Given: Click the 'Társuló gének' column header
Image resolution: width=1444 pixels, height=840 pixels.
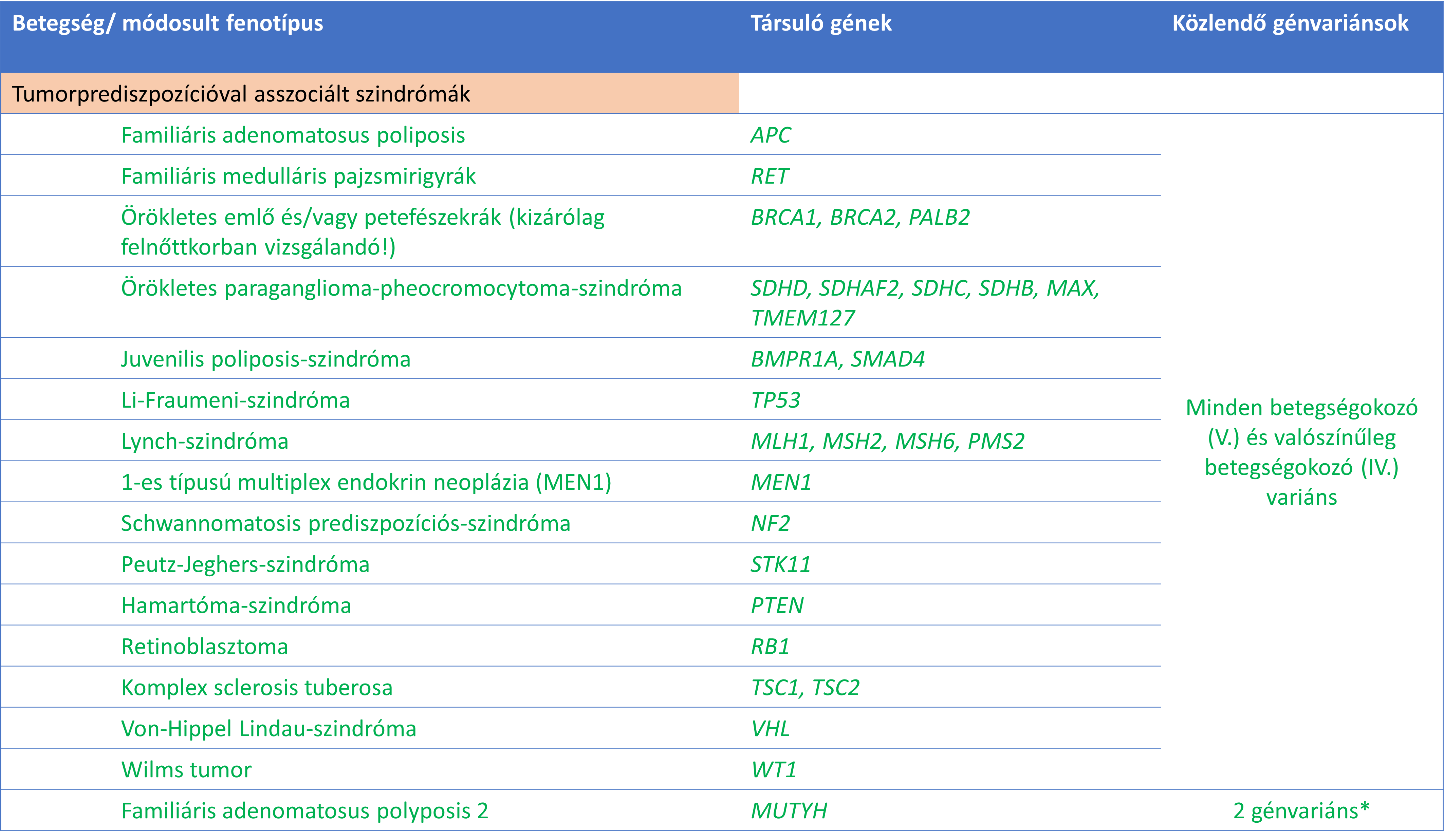Looking at the screenshot, I should coord(820,23).
